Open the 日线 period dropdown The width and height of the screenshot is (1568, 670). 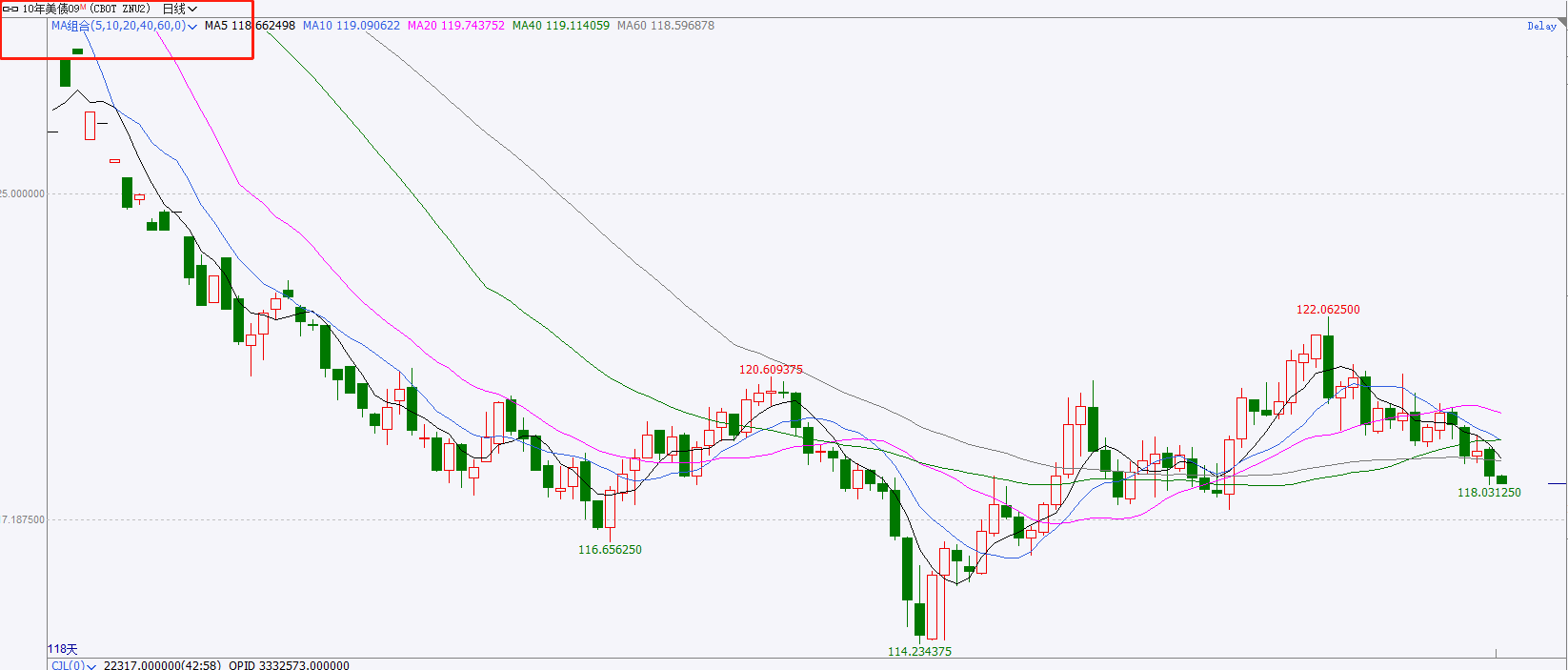click(180, 9)
